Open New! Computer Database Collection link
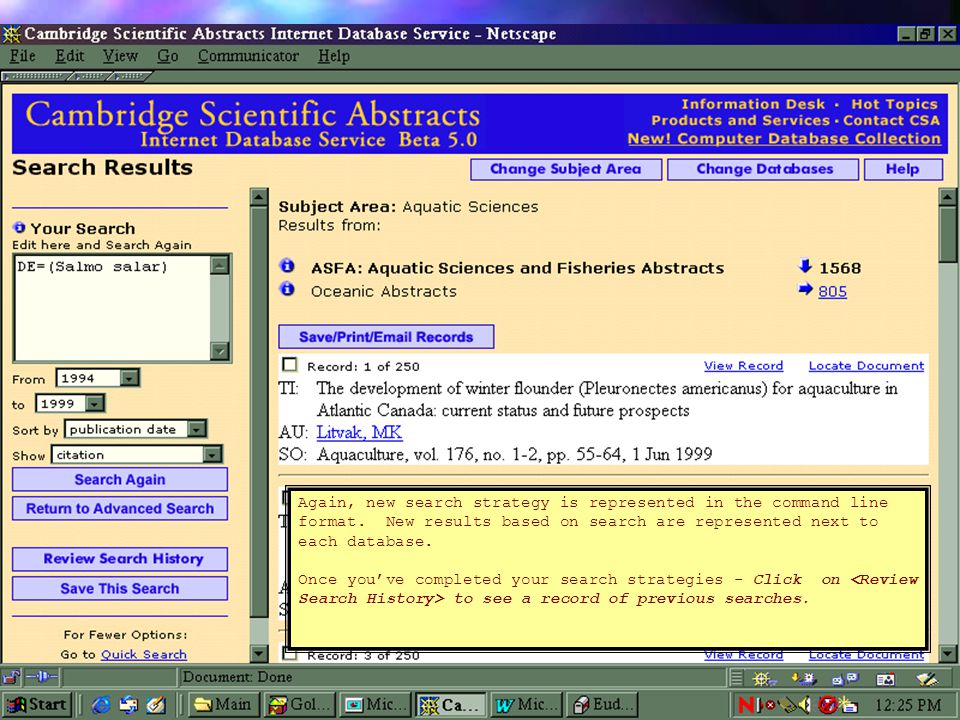This screenshot has width=960, height=720. point(784,139)
